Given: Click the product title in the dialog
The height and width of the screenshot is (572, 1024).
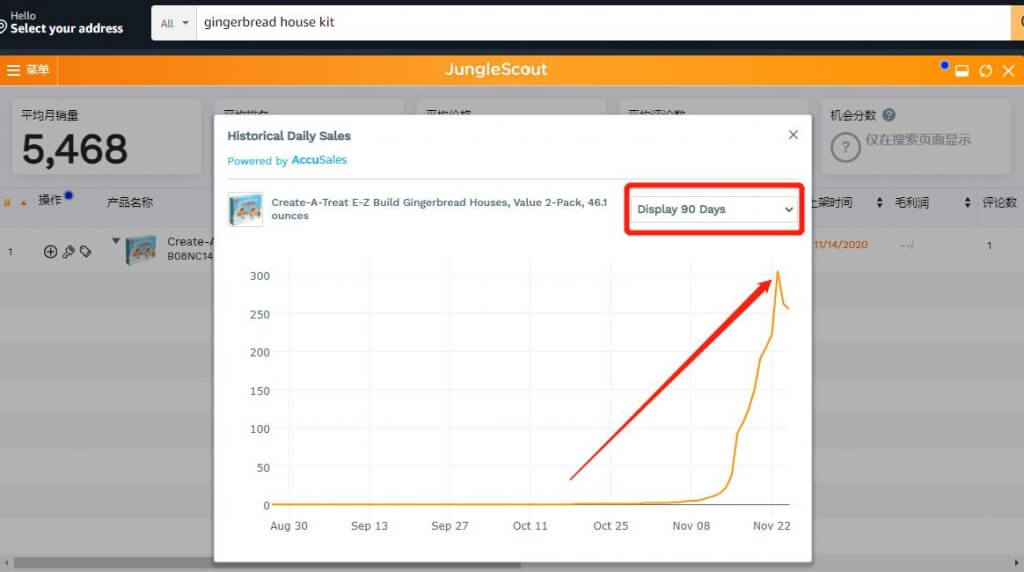Looking at the screenshot, I should click(x=439, y=209).
